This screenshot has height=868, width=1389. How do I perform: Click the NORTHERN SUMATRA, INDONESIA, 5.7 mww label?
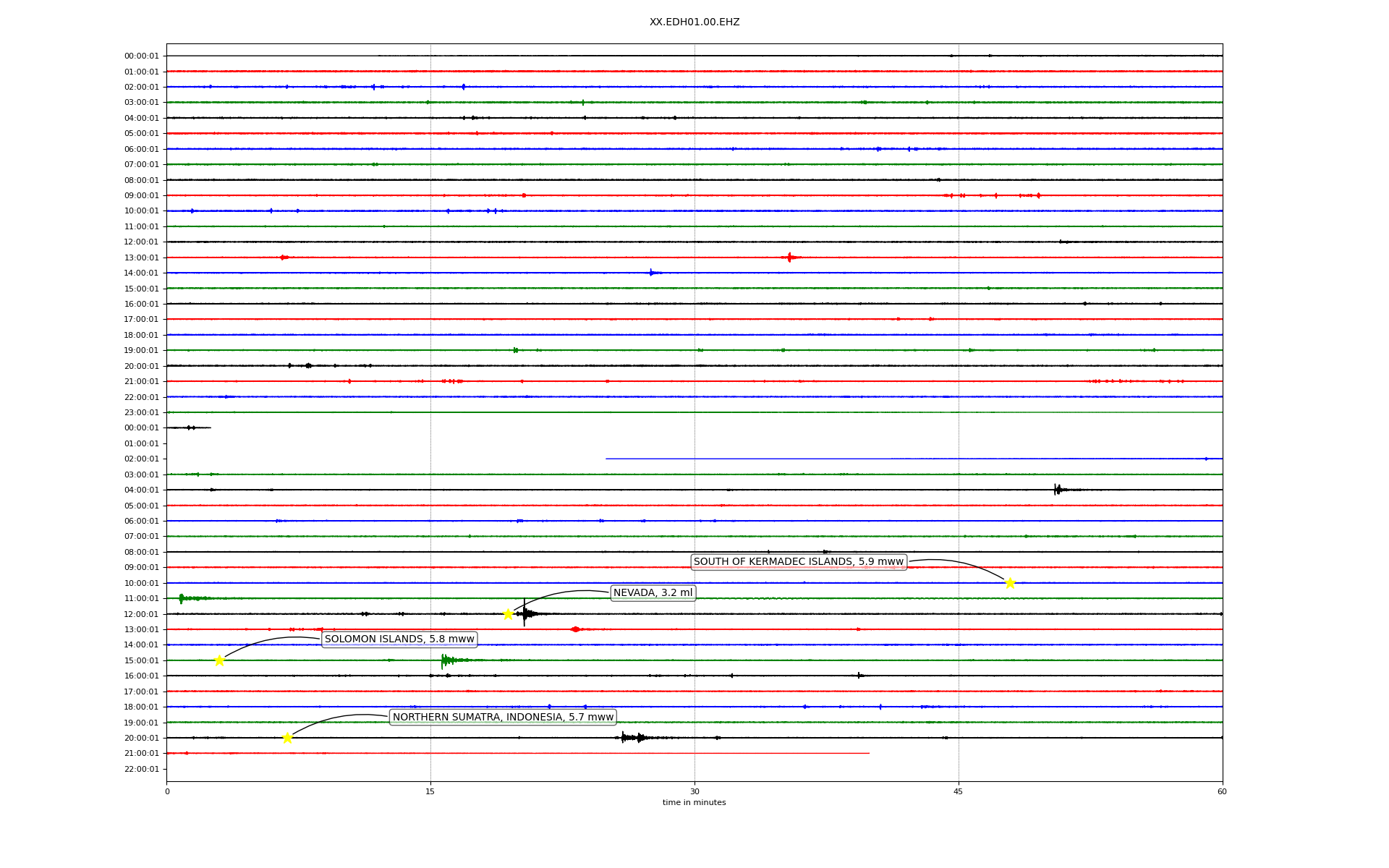(x=503, y=718)
